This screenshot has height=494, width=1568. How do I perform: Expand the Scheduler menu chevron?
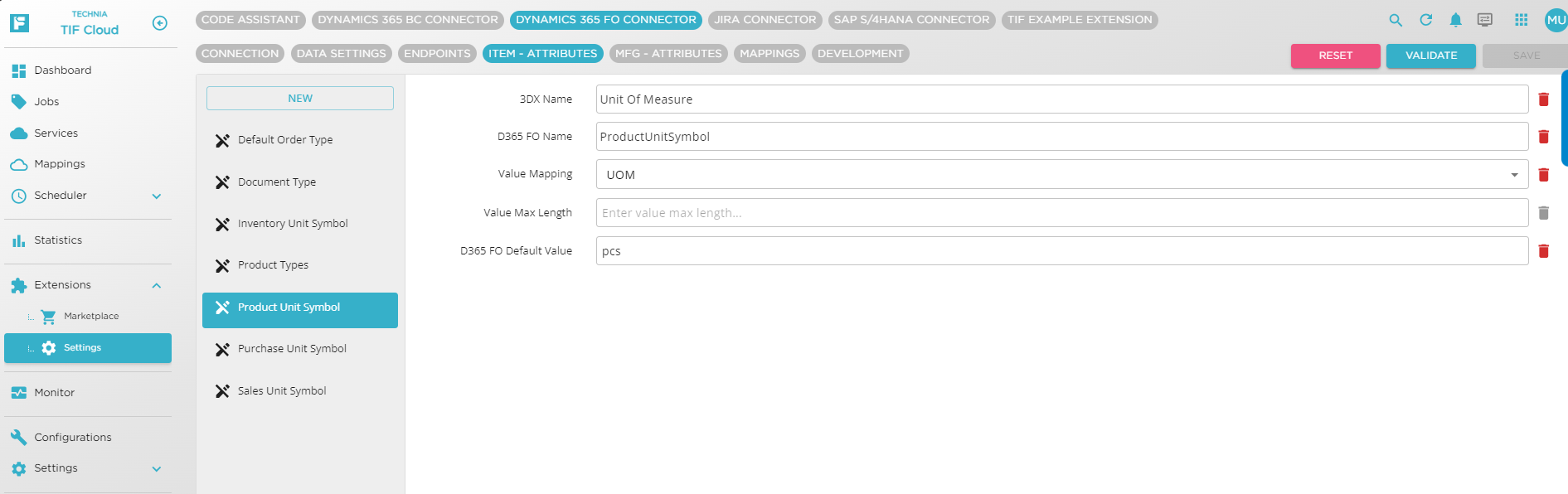[157, 196]
